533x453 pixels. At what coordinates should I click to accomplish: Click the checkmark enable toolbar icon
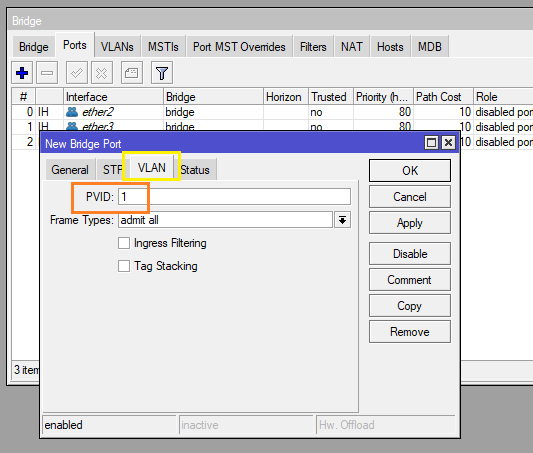tap(76, 72)
